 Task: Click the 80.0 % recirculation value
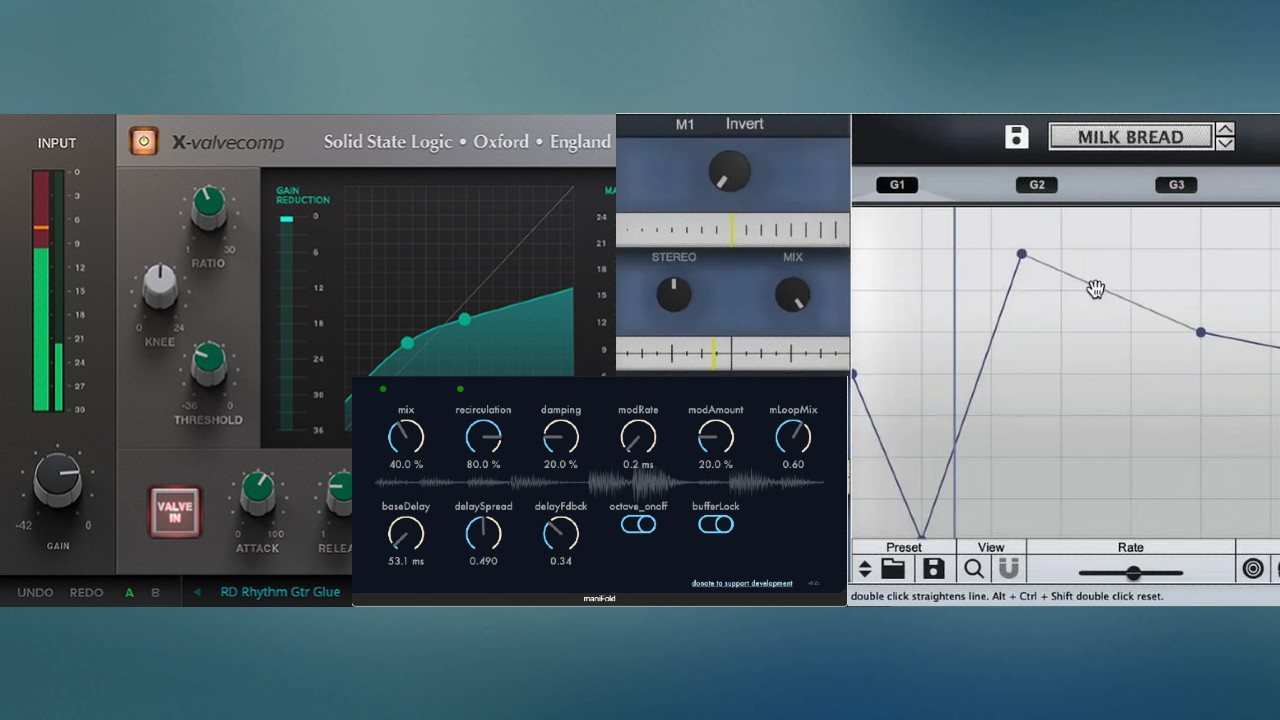pyautogui.click(x=483, y=465)
